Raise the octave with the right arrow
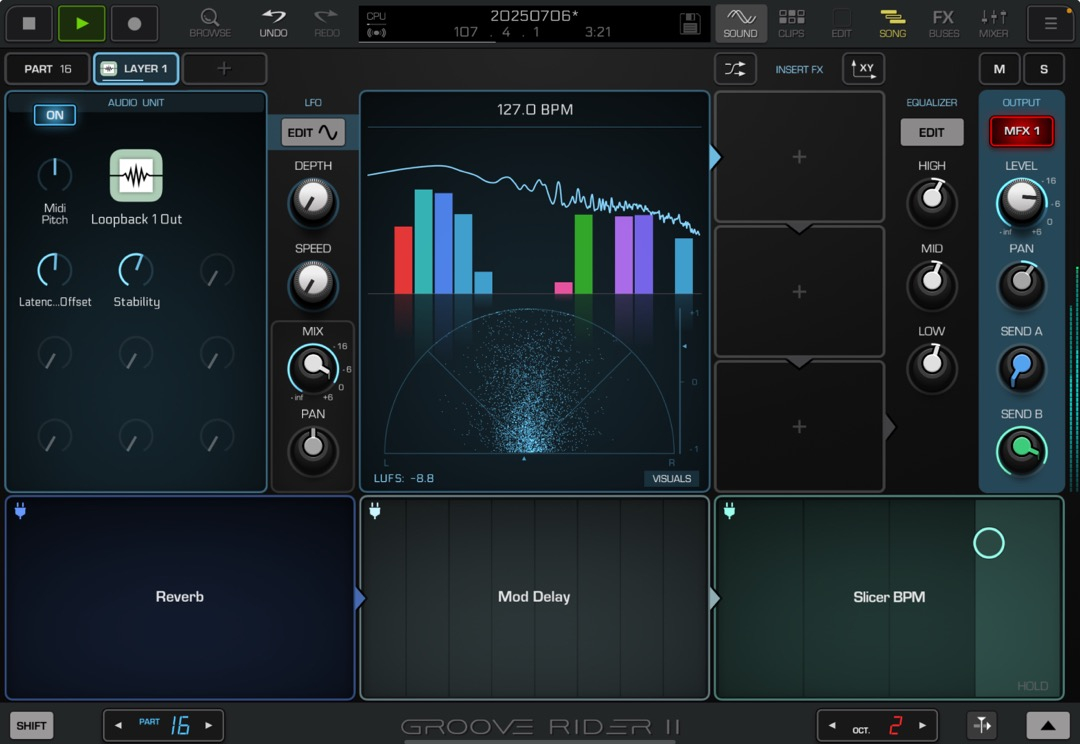1080x744 pixels. tap(922, 725)
